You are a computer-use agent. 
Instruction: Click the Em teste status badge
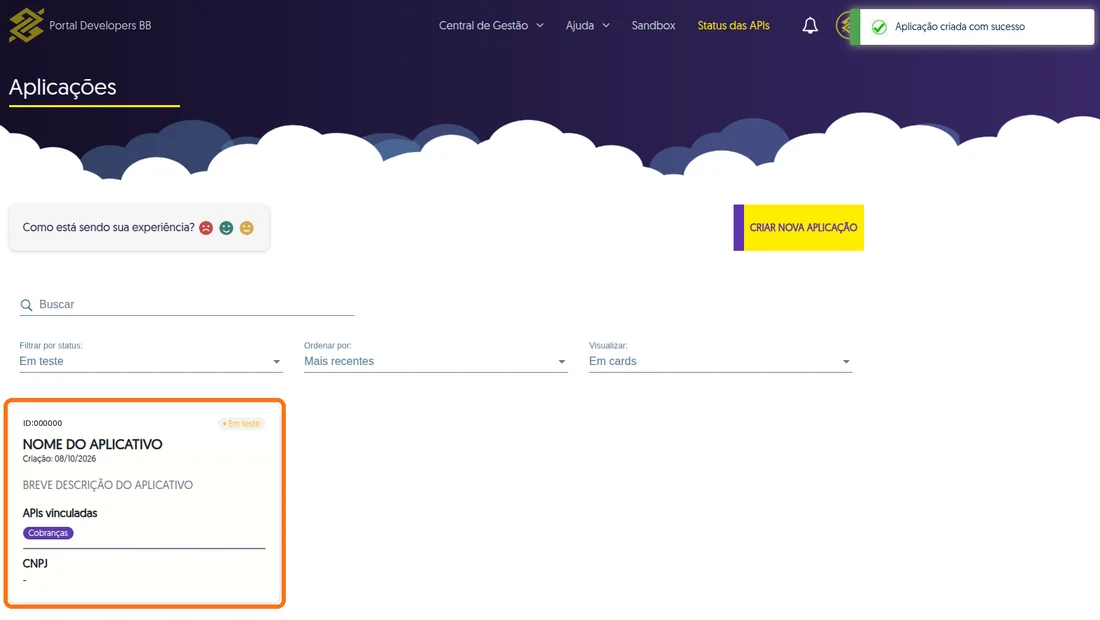(241, 424)
